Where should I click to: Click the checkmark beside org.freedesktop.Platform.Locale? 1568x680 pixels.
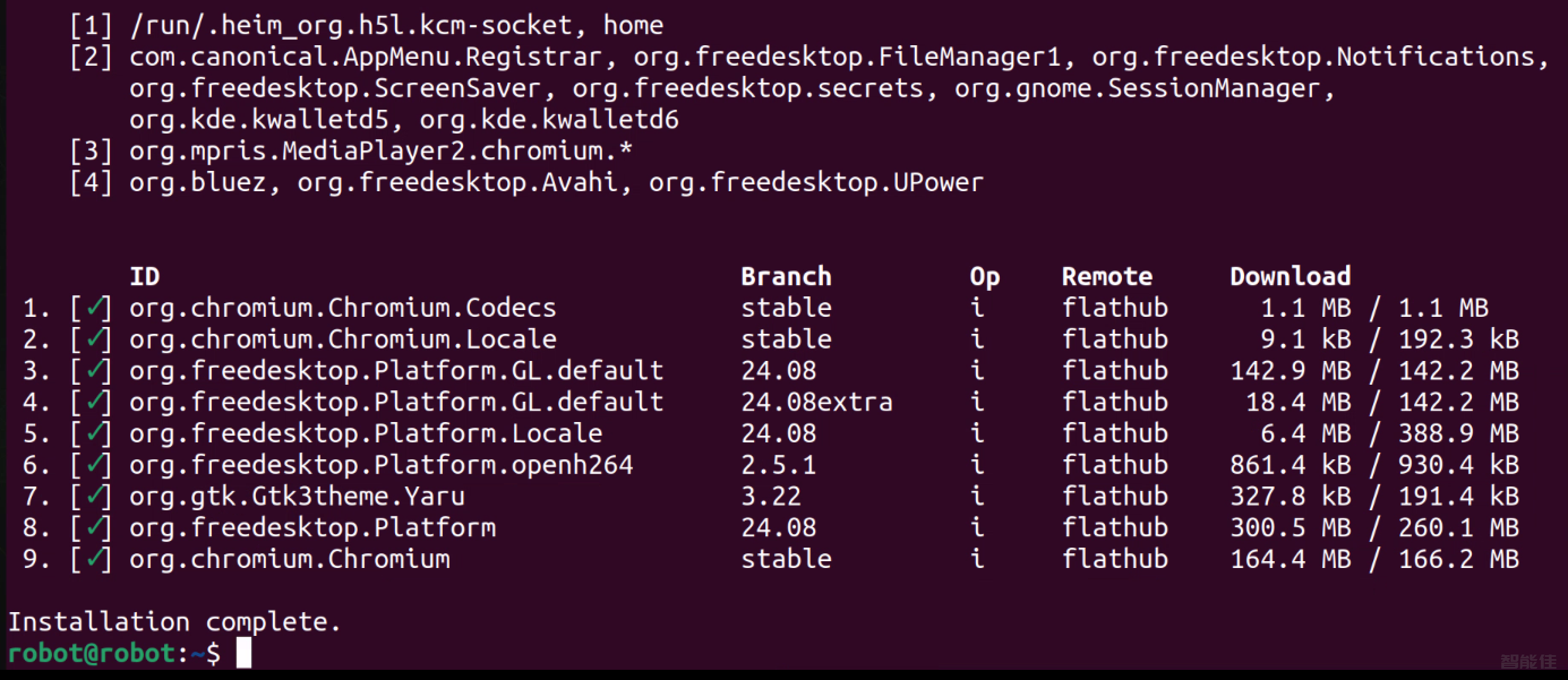tap(94, 433)
